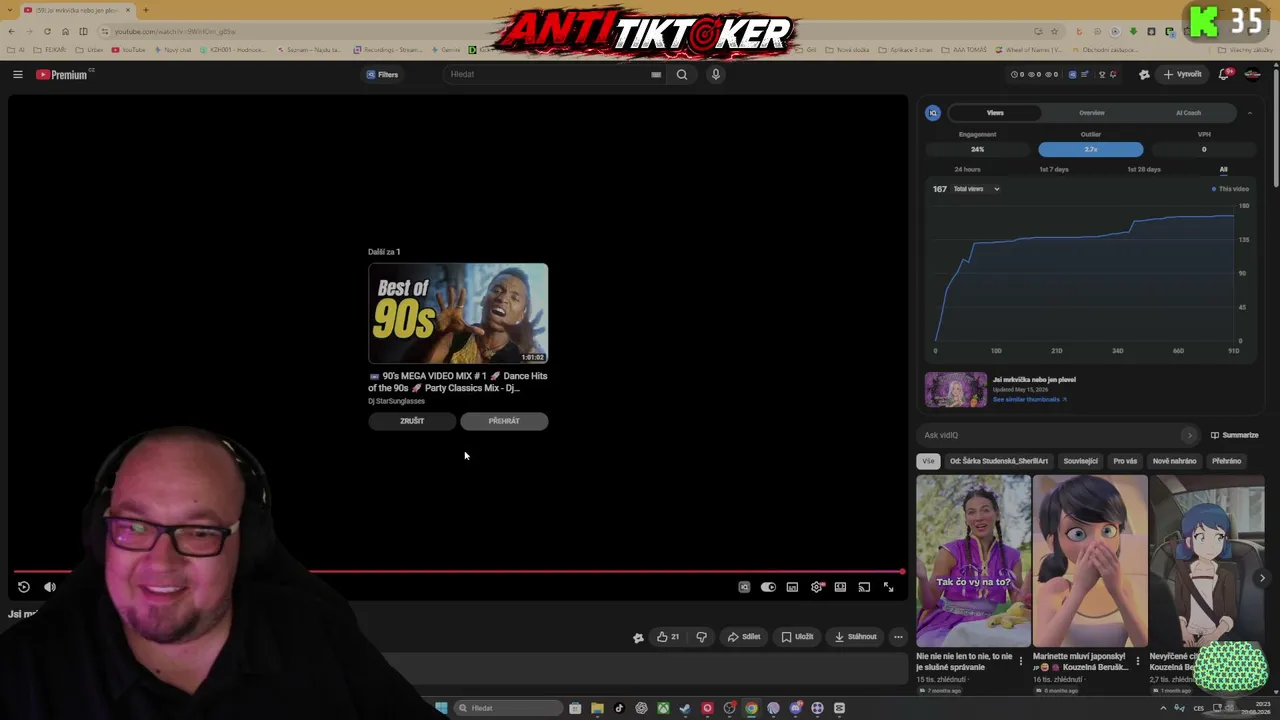
Task: Select the 24 hours time range
Action: pos(967,169)
